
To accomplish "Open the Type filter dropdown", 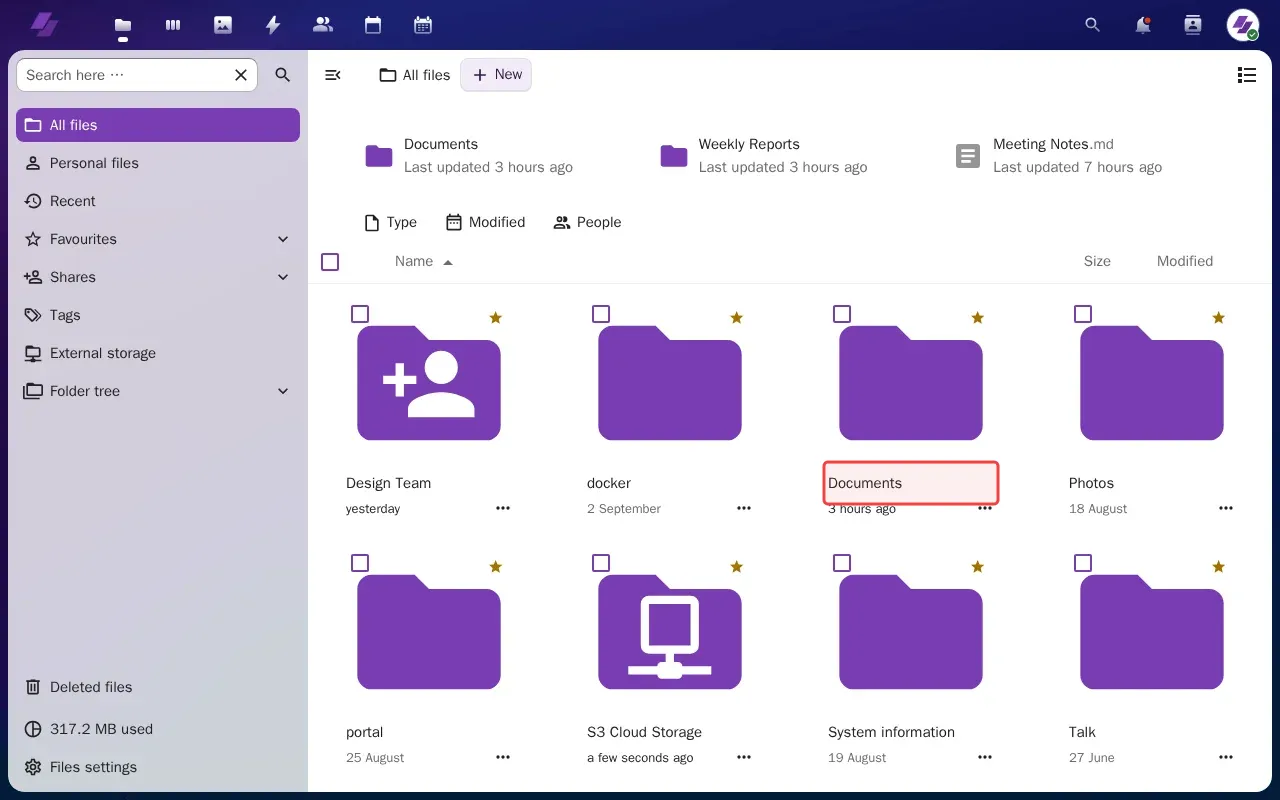I will 391,222.
